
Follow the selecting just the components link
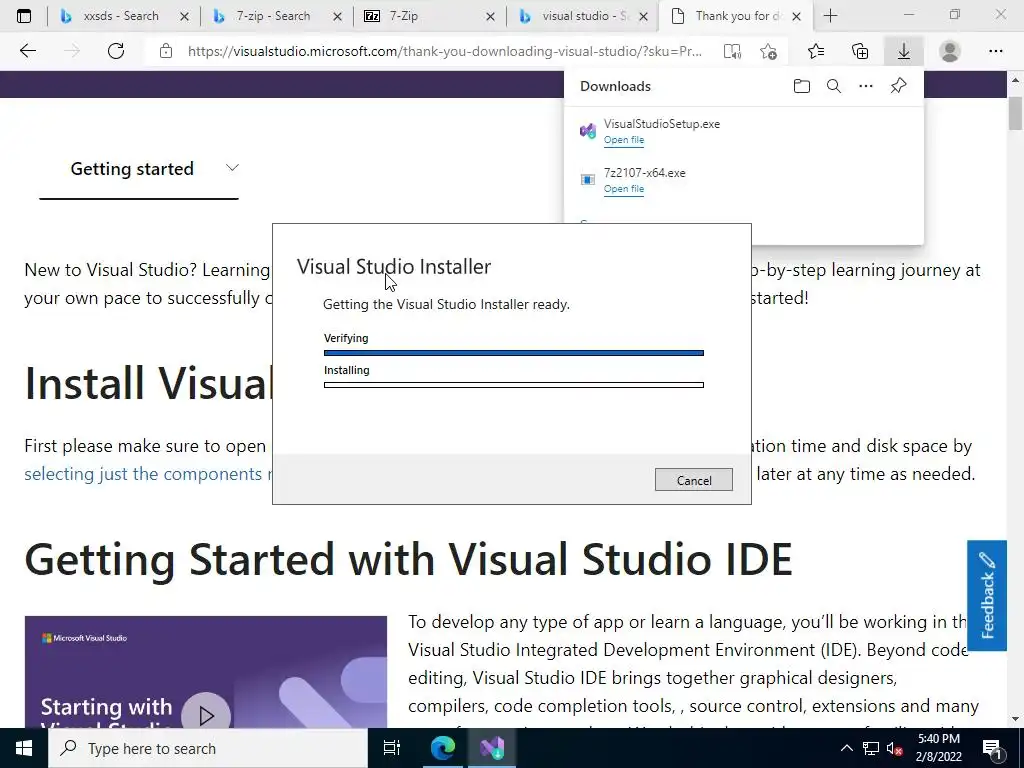click(x=148, y=473)
